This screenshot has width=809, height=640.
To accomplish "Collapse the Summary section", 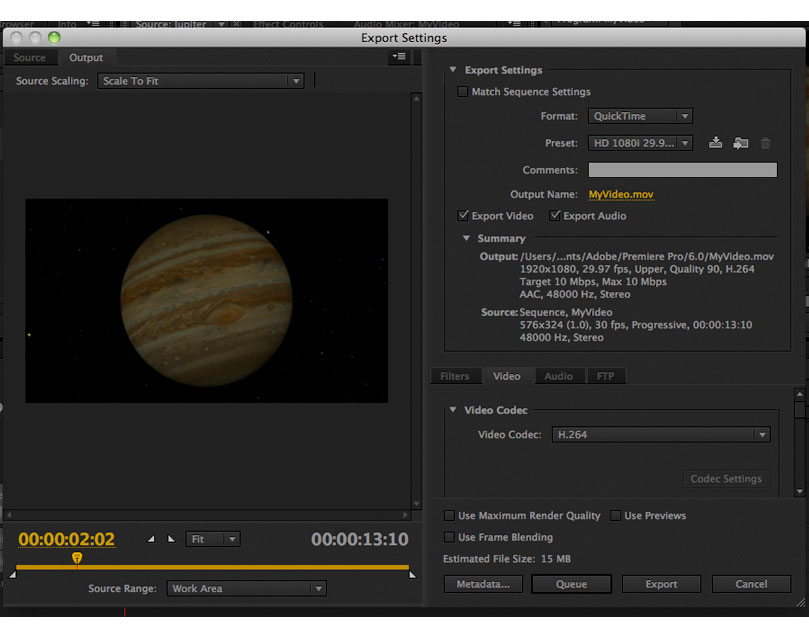I will point(465,238).
